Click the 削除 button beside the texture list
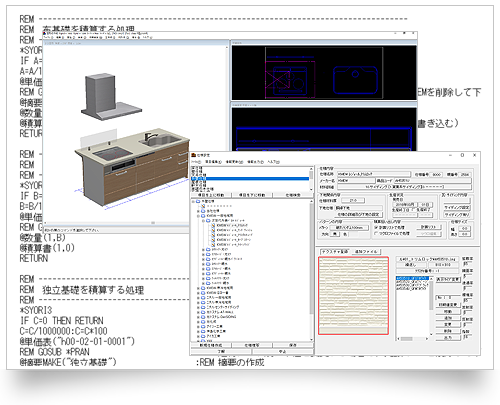This screenshot has height=405, width=500. pos(448,331)
